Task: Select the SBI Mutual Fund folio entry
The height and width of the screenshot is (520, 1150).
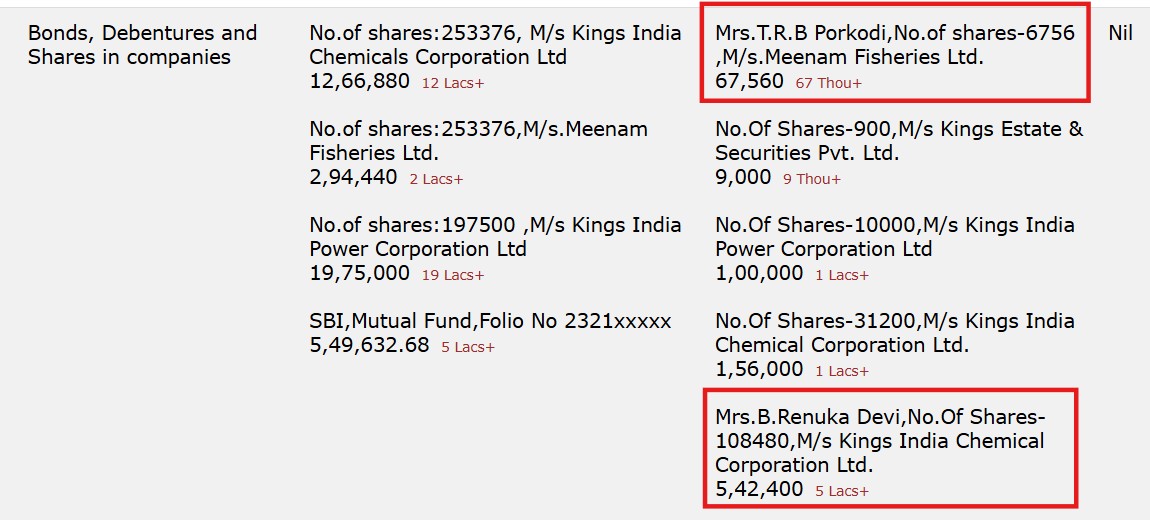Action: click(x=490, y=321)
